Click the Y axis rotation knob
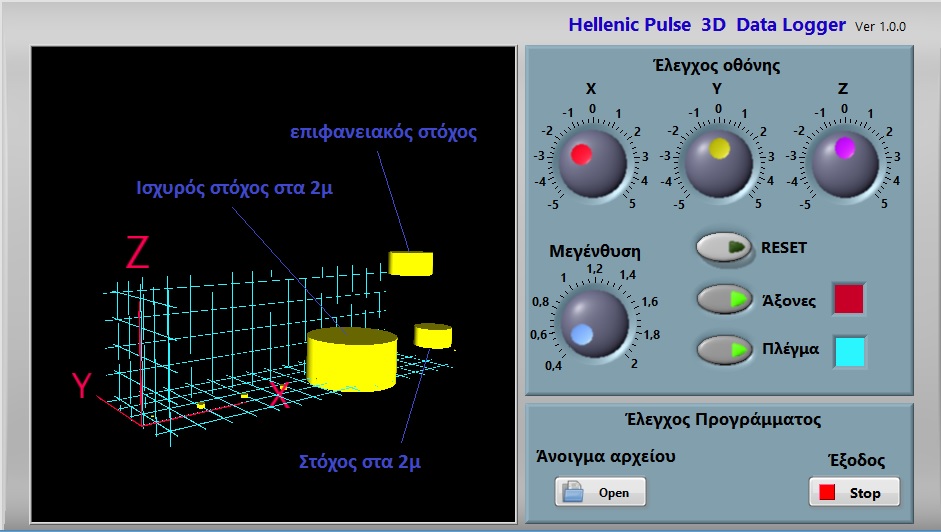This screenshot has height=532, width=941. pos(718,161)
